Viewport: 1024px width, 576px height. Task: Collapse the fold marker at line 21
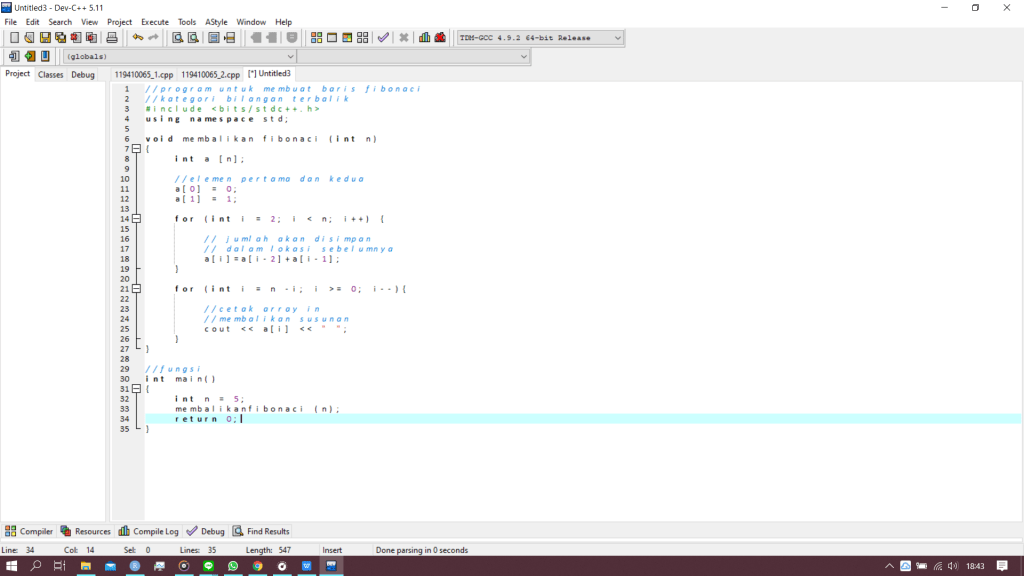pos(137,289)
